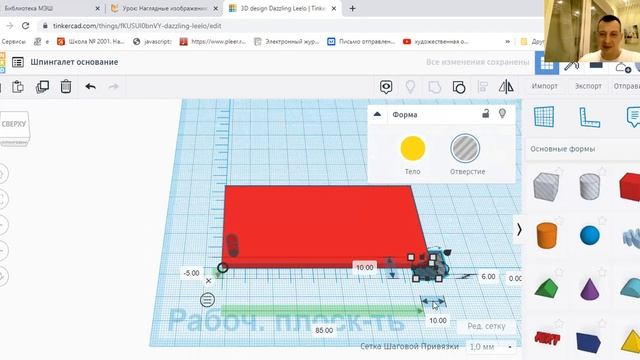Image resolution: width=640 pixels, height=360 pixels.
Task: Add the dark blue Polygon shape
Action: (x=589, y=342)
